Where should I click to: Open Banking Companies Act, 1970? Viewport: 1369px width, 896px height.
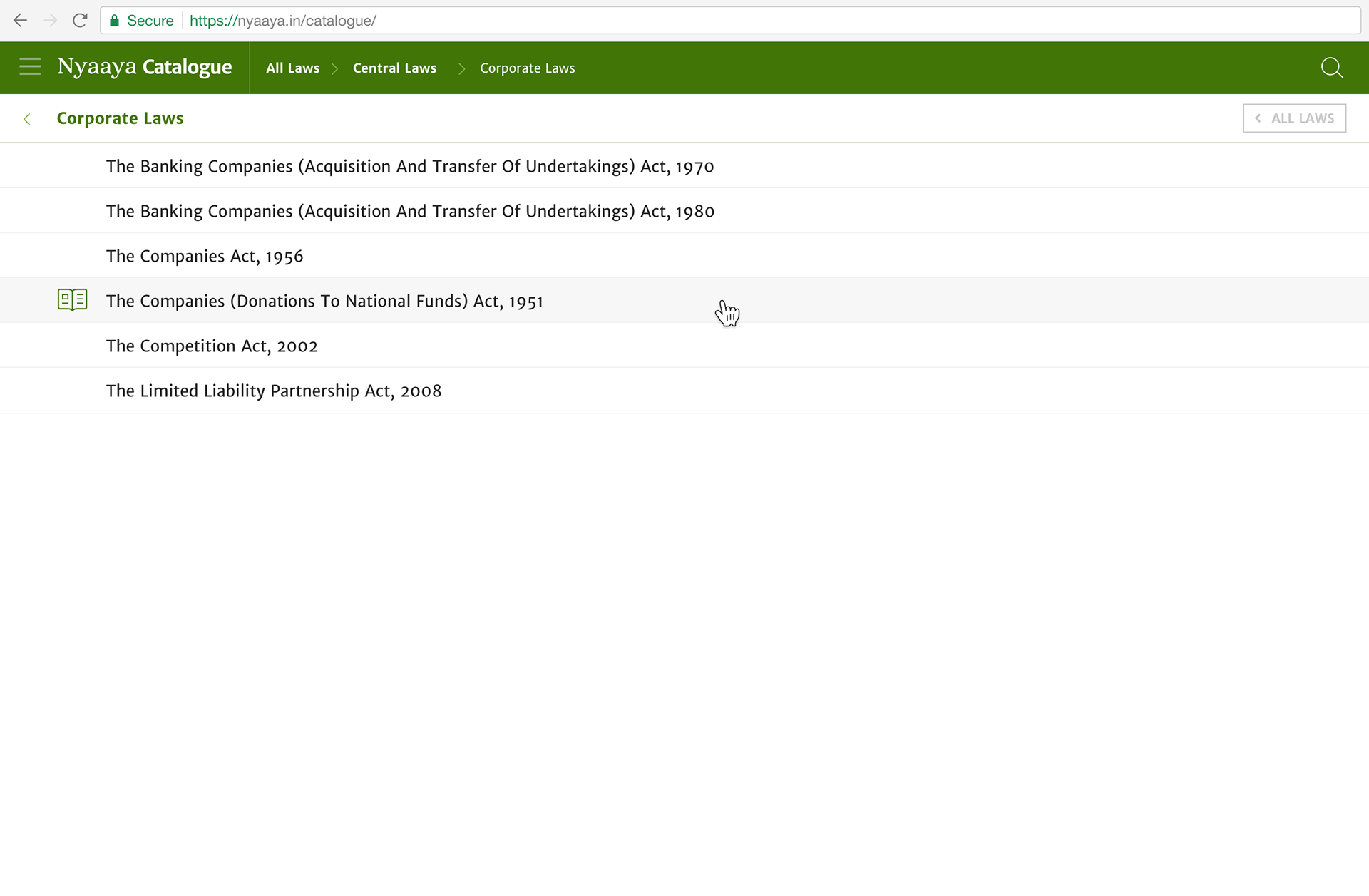(684, 166)
